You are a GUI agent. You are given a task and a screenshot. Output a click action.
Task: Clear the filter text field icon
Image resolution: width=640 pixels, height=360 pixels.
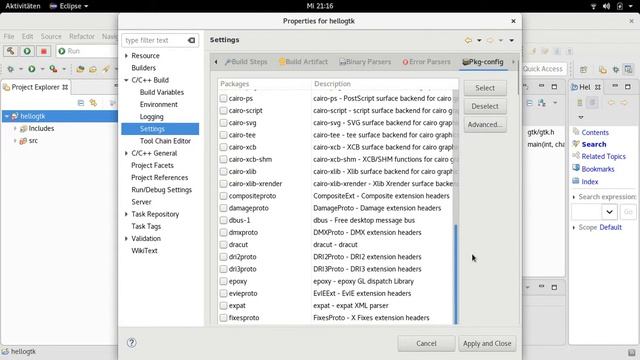coord(191,40)
